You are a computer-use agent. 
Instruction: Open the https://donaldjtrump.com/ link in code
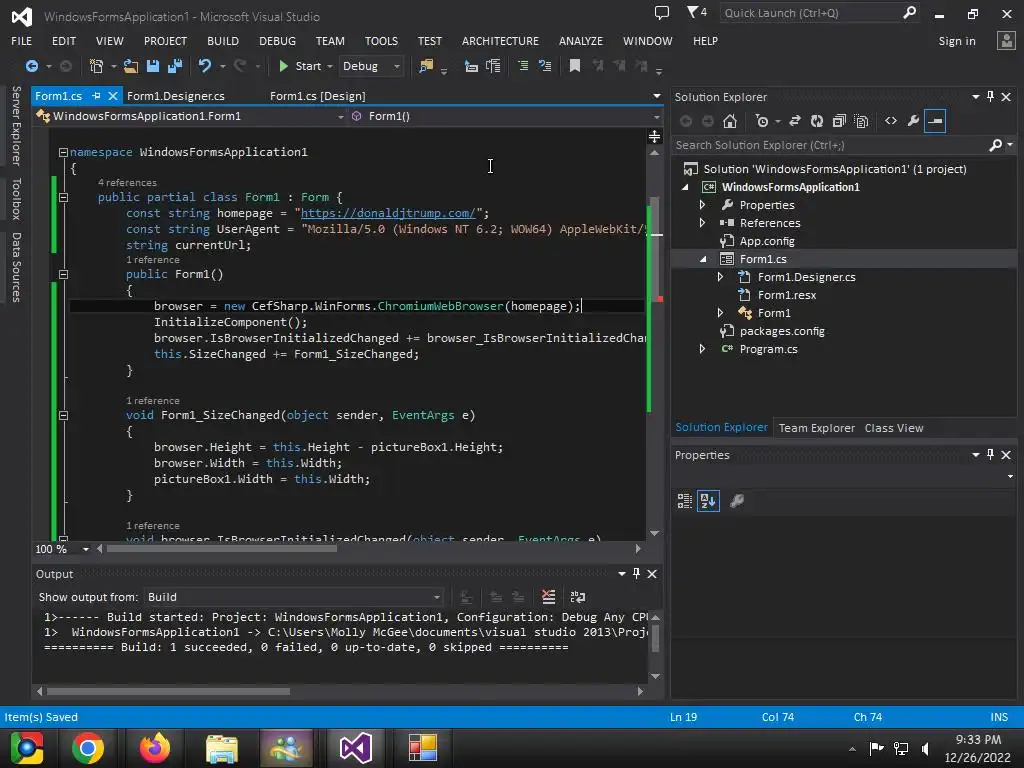(388, 213)
